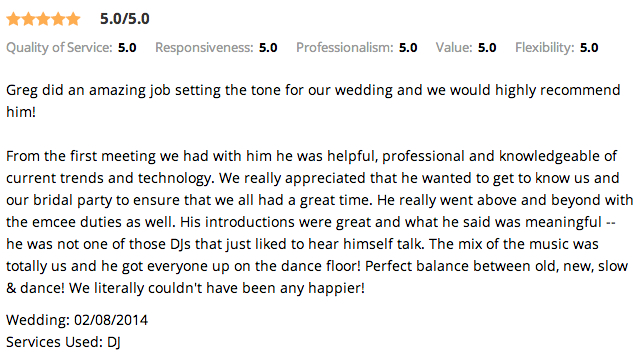Click the Flexibility 5.0 score
Screen dimensions: 641x361
[589, 48]
